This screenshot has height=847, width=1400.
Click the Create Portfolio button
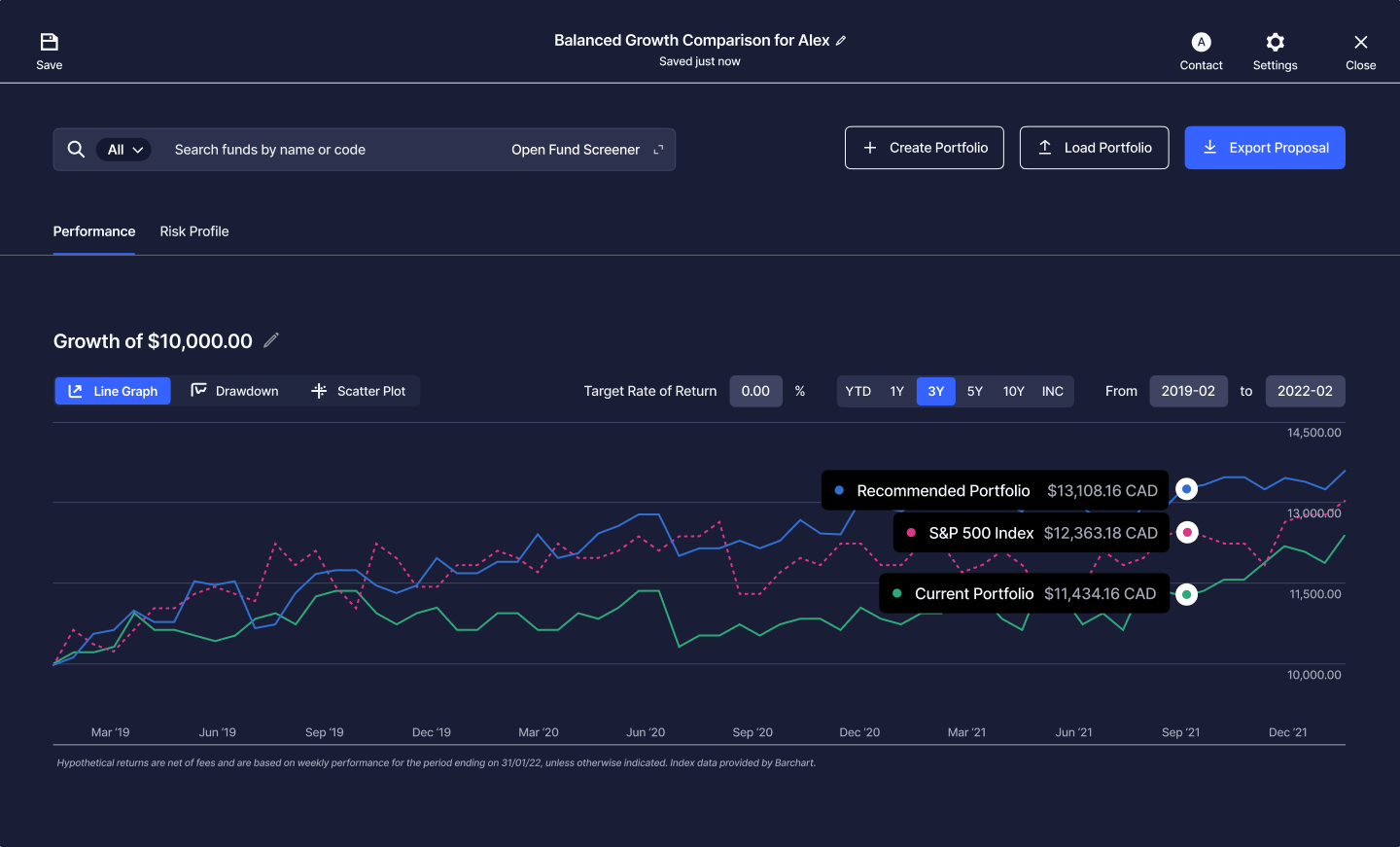[x=924, y=148]
